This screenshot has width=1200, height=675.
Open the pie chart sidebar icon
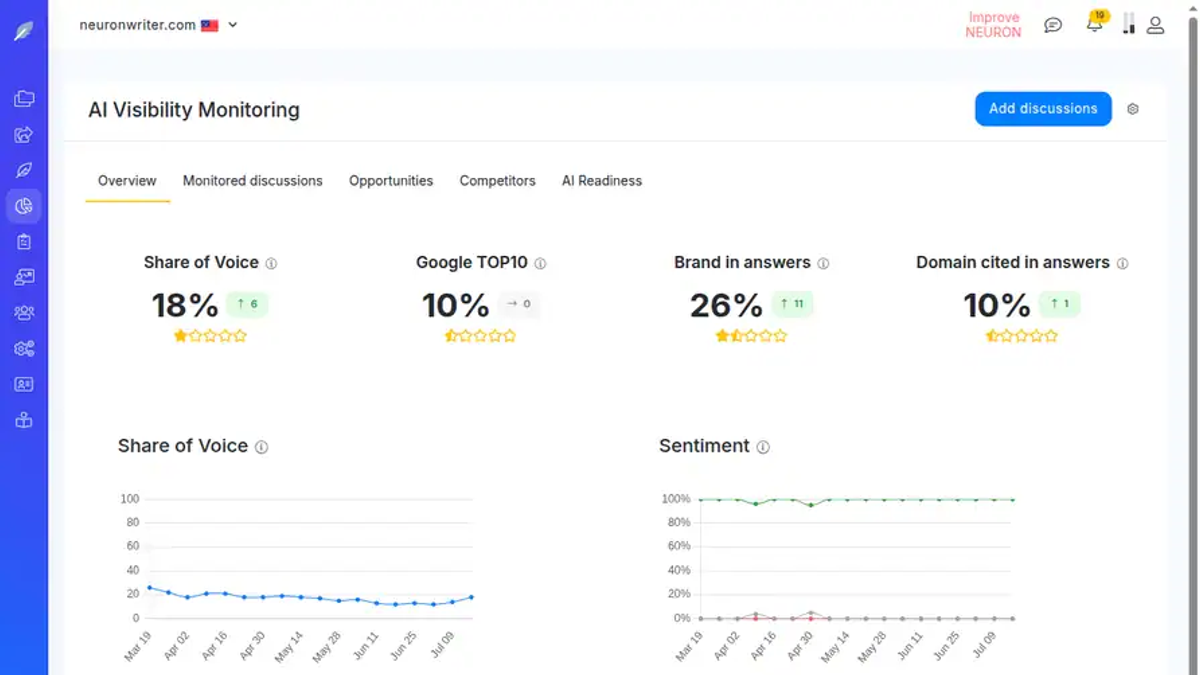(24, 206)
